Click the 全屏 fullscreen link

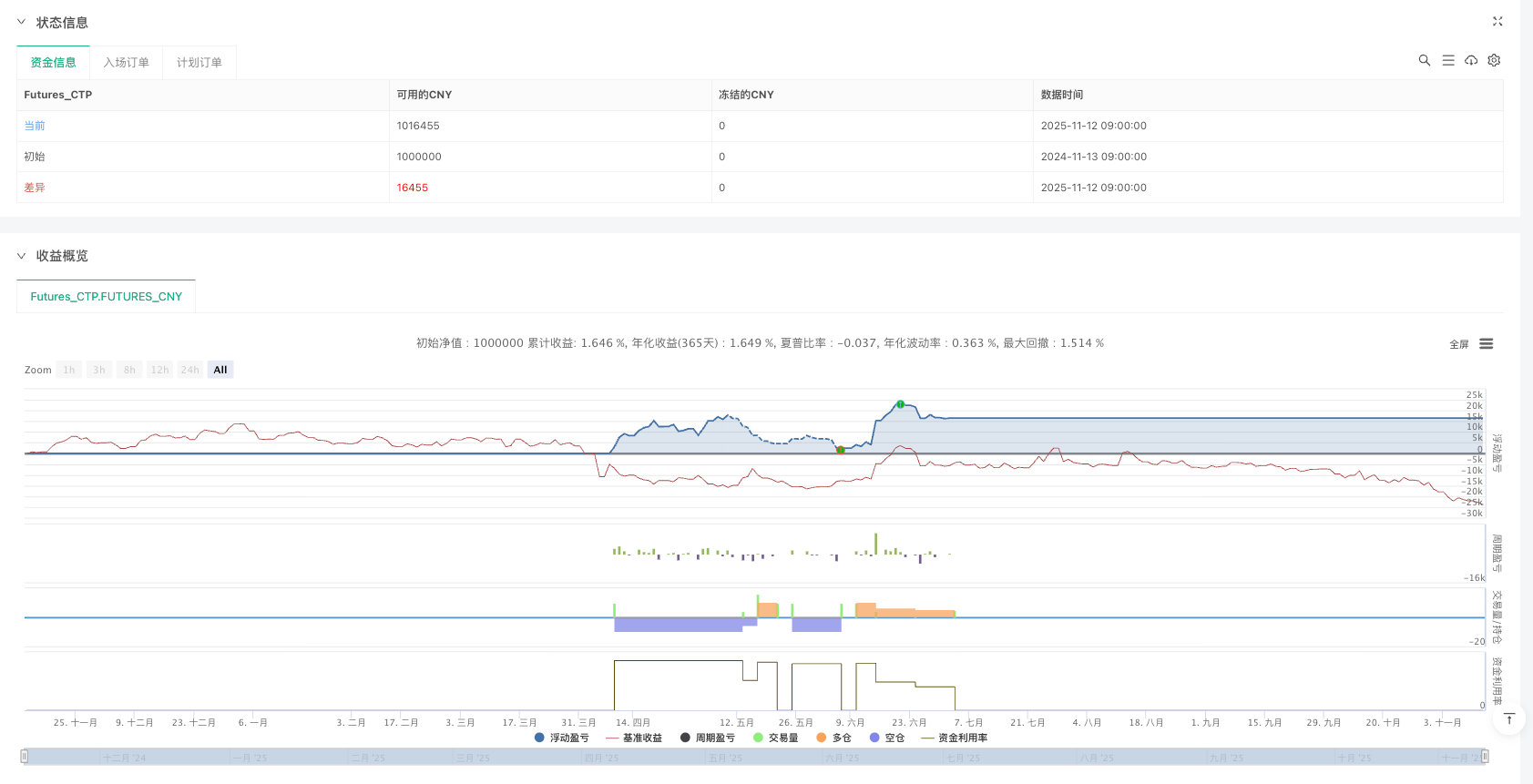(1459, 344)
